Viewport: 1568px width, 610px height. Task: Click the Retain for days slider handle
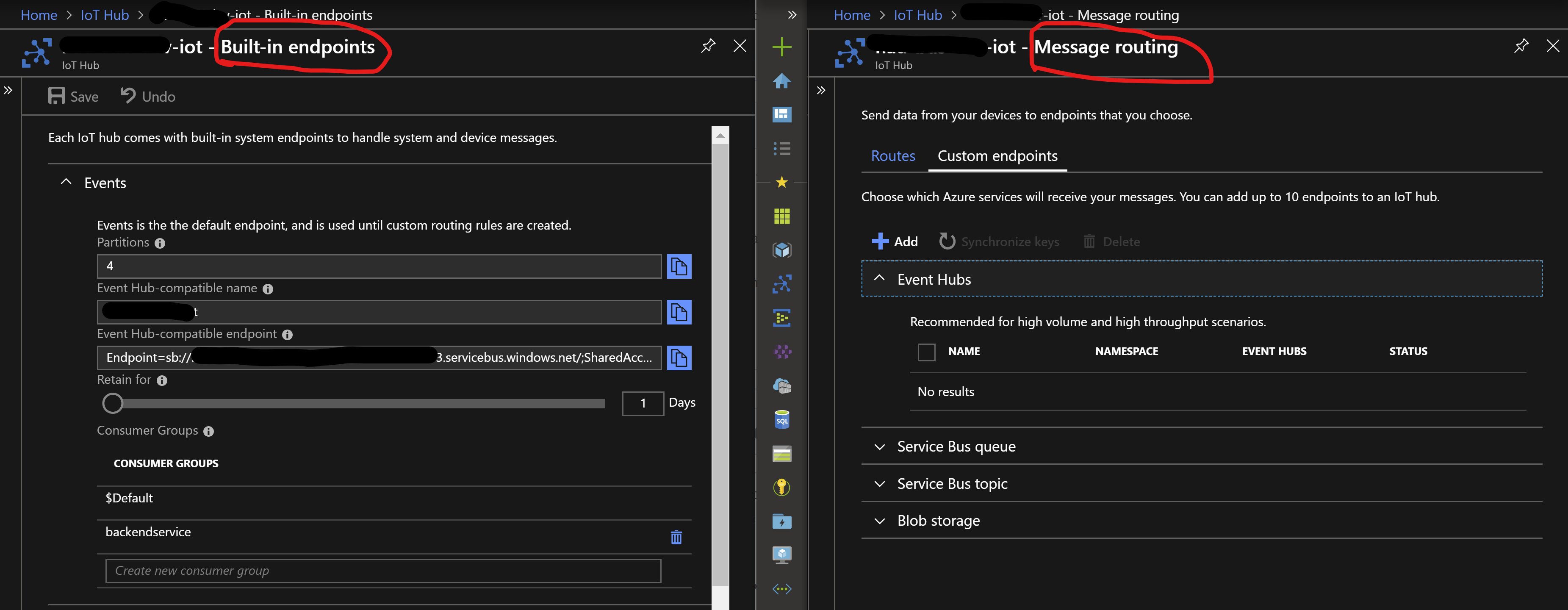(113, 403)
